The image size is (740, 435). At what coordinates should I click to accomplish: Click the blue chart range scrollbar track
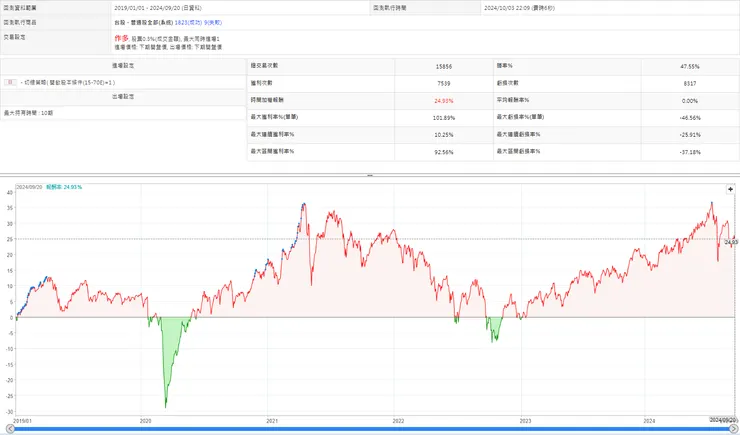pos(371,429)
